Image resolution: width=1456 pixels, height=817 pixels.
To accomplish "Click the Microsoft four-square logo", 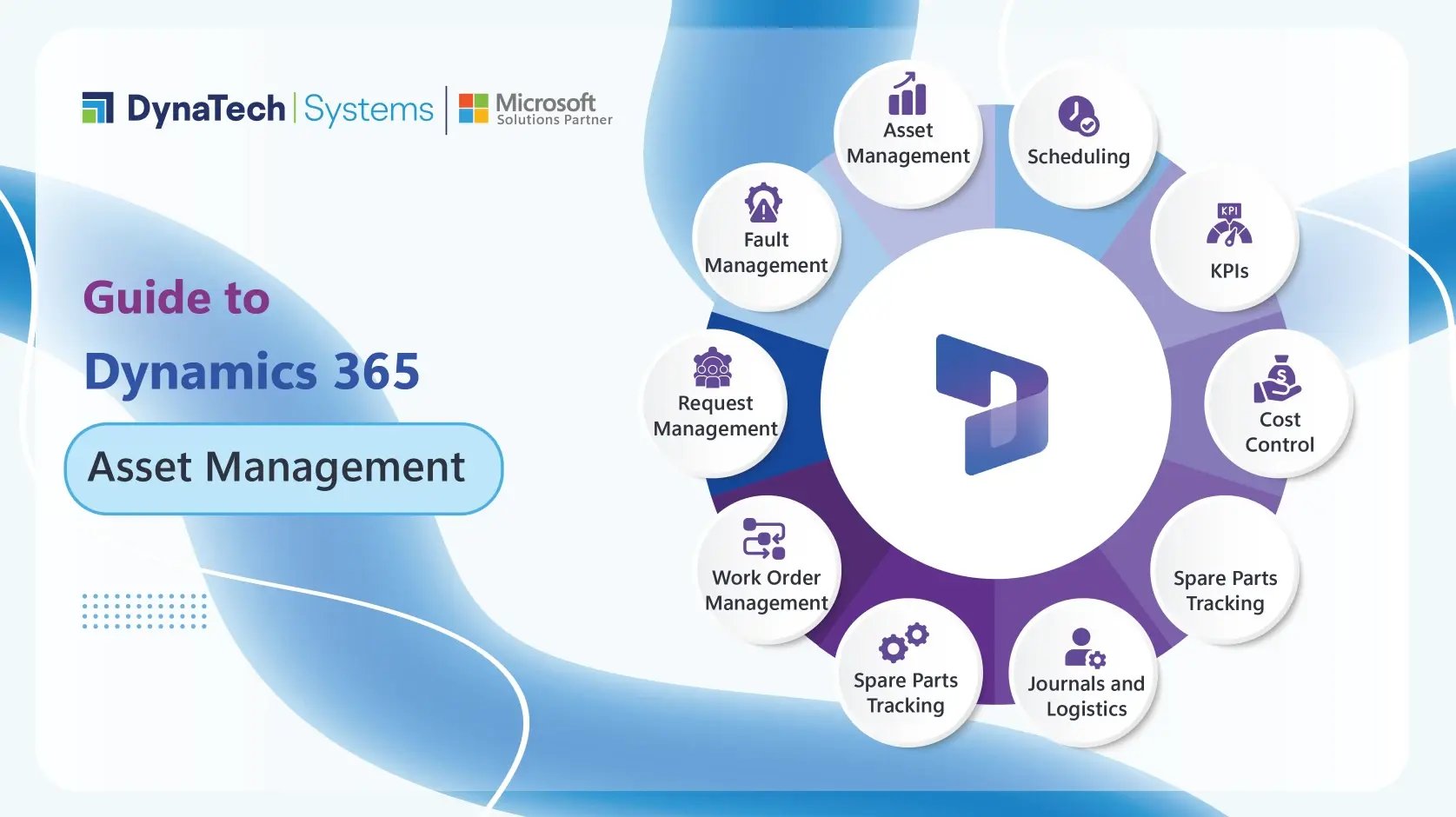I will click(474, 109).
